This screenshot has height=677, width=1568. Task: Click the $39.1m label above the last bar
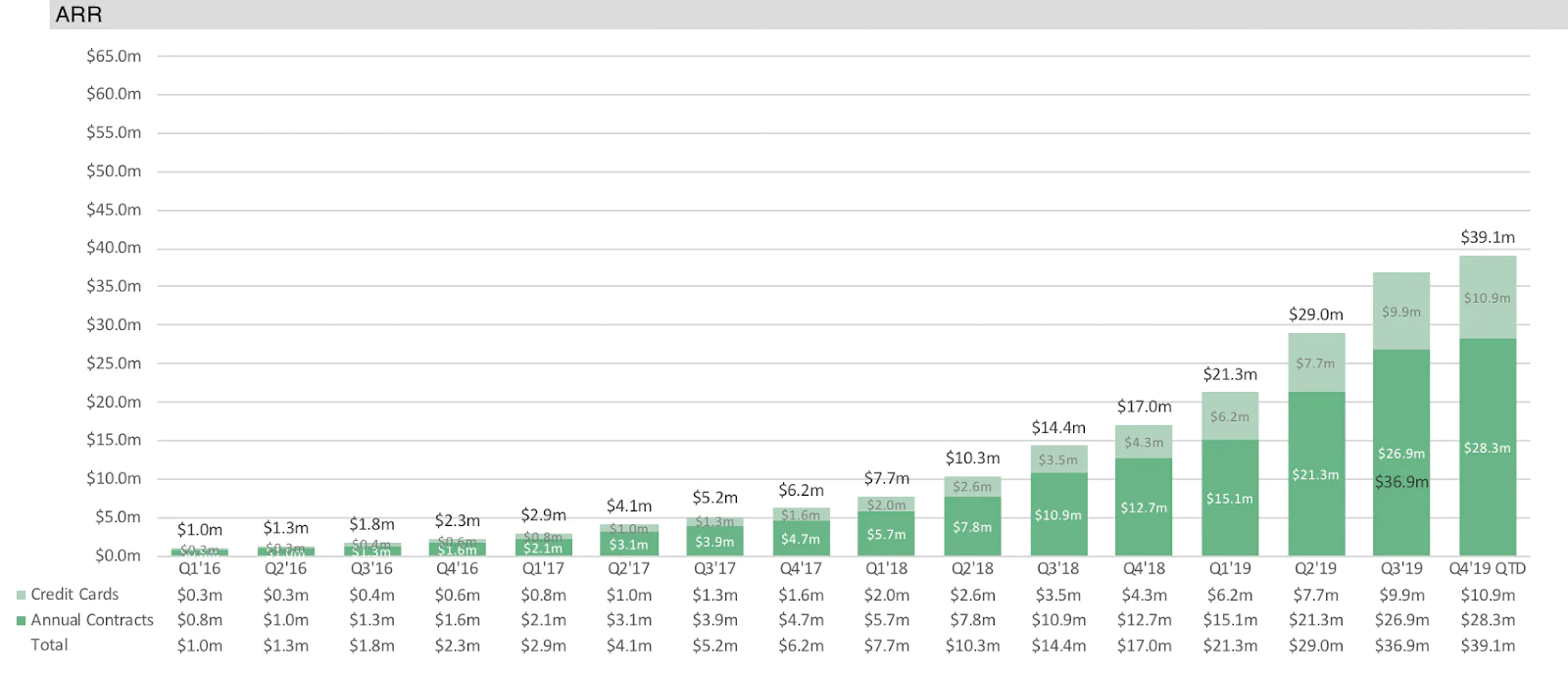(x=1487, y=237)
